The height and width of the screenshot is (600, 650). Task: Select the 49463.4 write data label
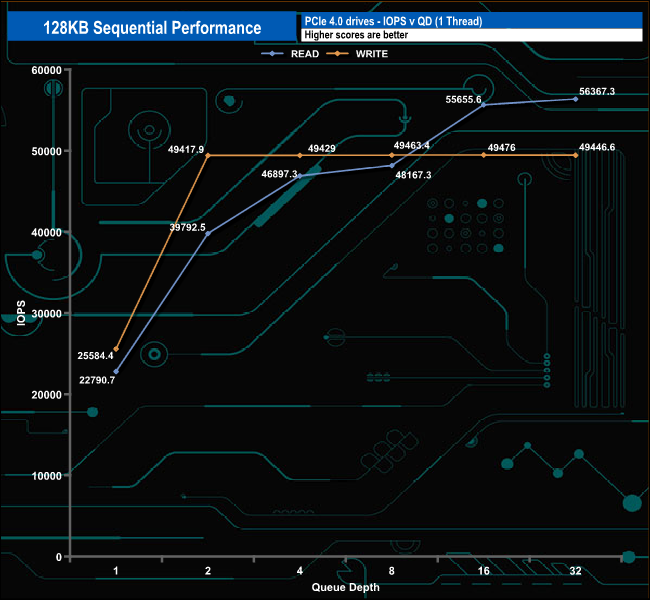[412, 146]
